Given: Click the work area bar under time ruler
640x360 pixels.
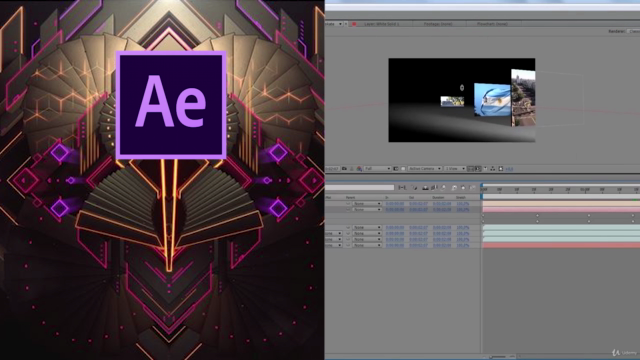Looking at the screenshot, I should [561, 197].
